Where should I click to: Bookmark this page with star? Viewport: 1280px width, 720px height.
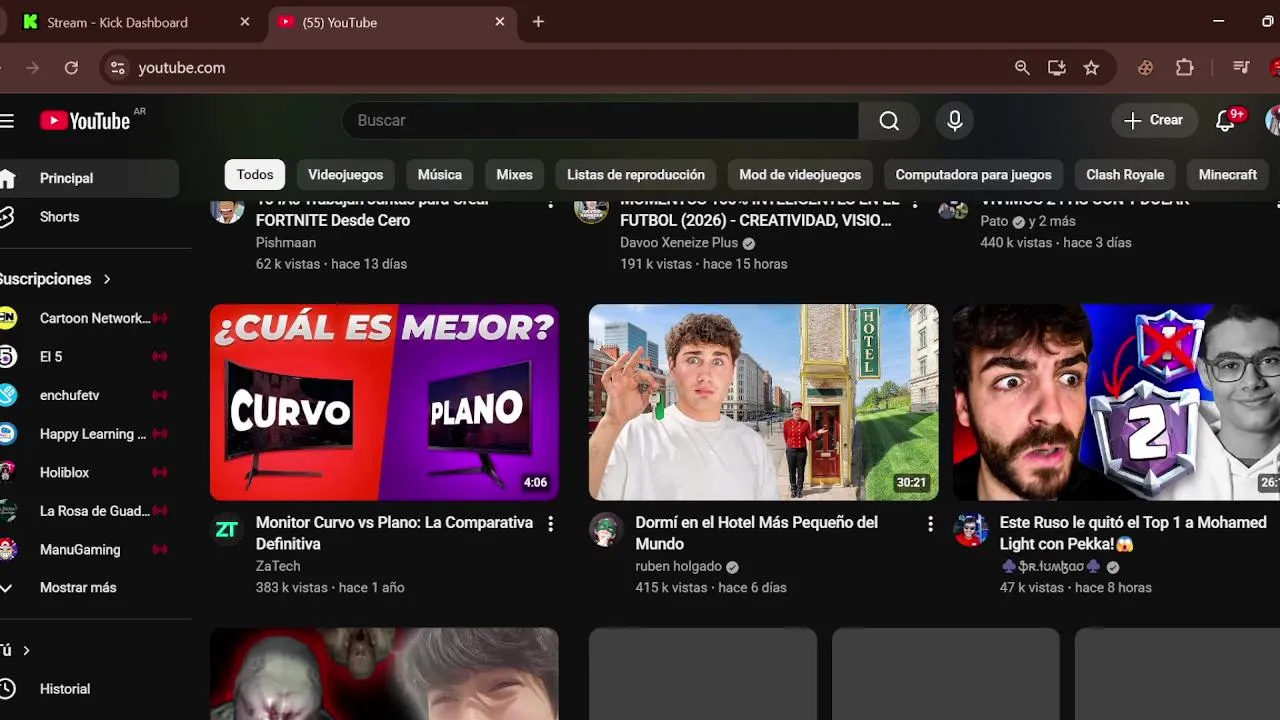pos(1091,68)
